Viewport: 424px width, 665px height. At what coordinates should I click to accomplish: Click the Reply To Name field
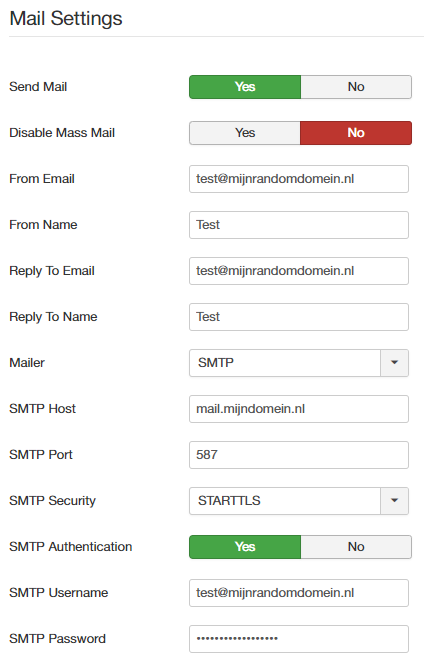coord(299,317)
